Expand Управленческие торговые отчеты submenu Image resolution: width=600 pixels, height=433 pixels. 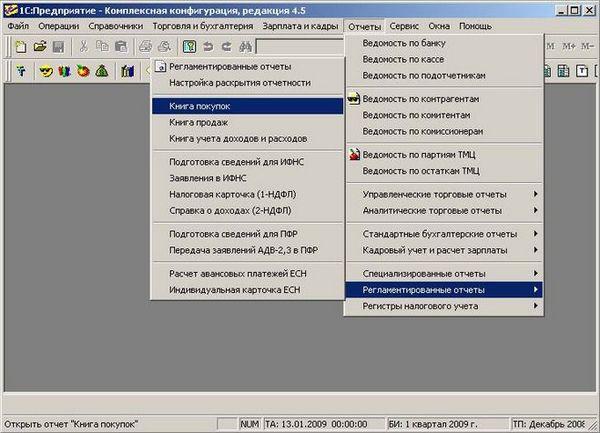click(x=444, y=194)
